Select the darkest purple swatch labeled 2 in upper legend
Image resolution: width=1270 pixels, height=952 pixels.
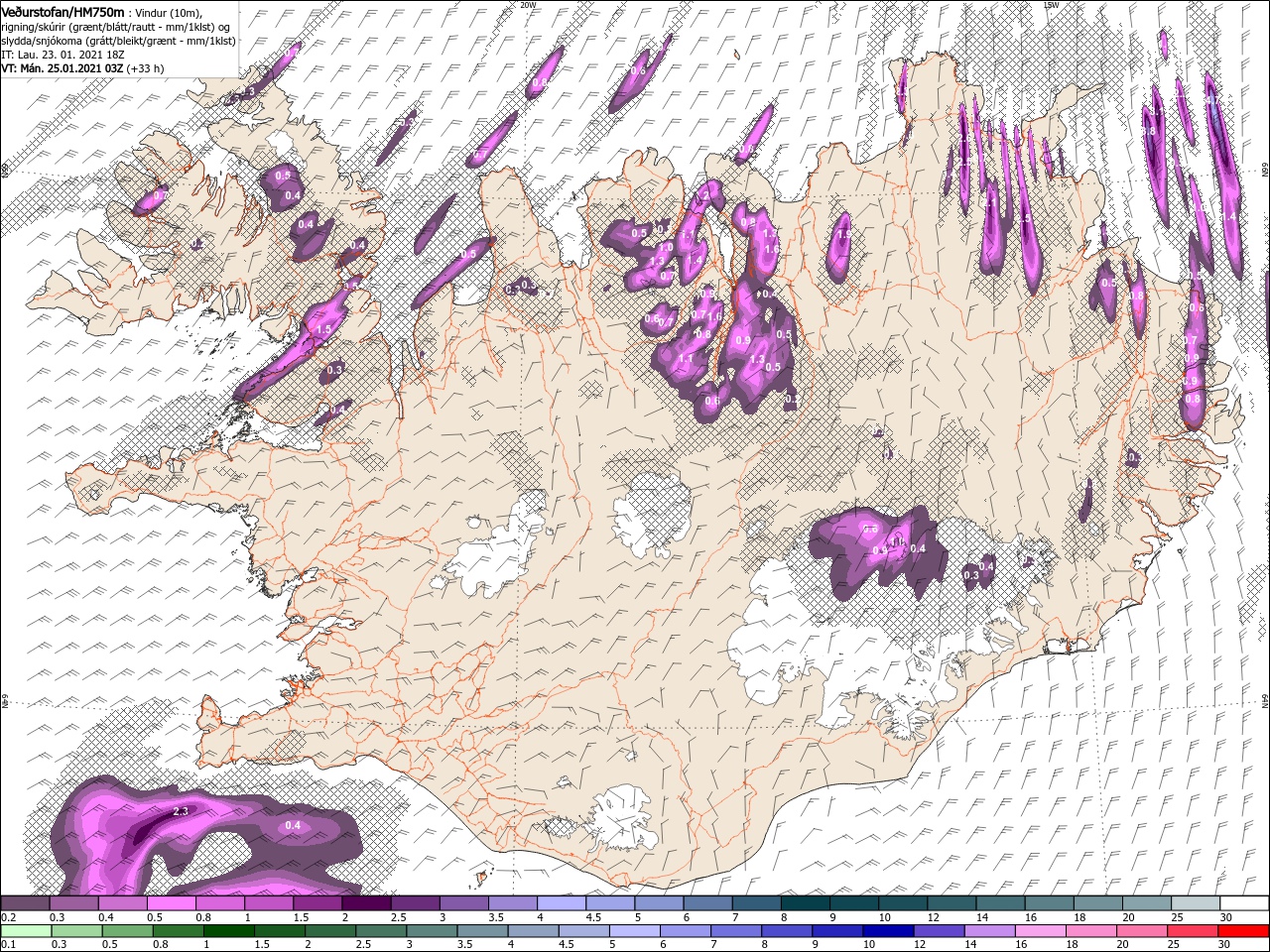(367, 903)
